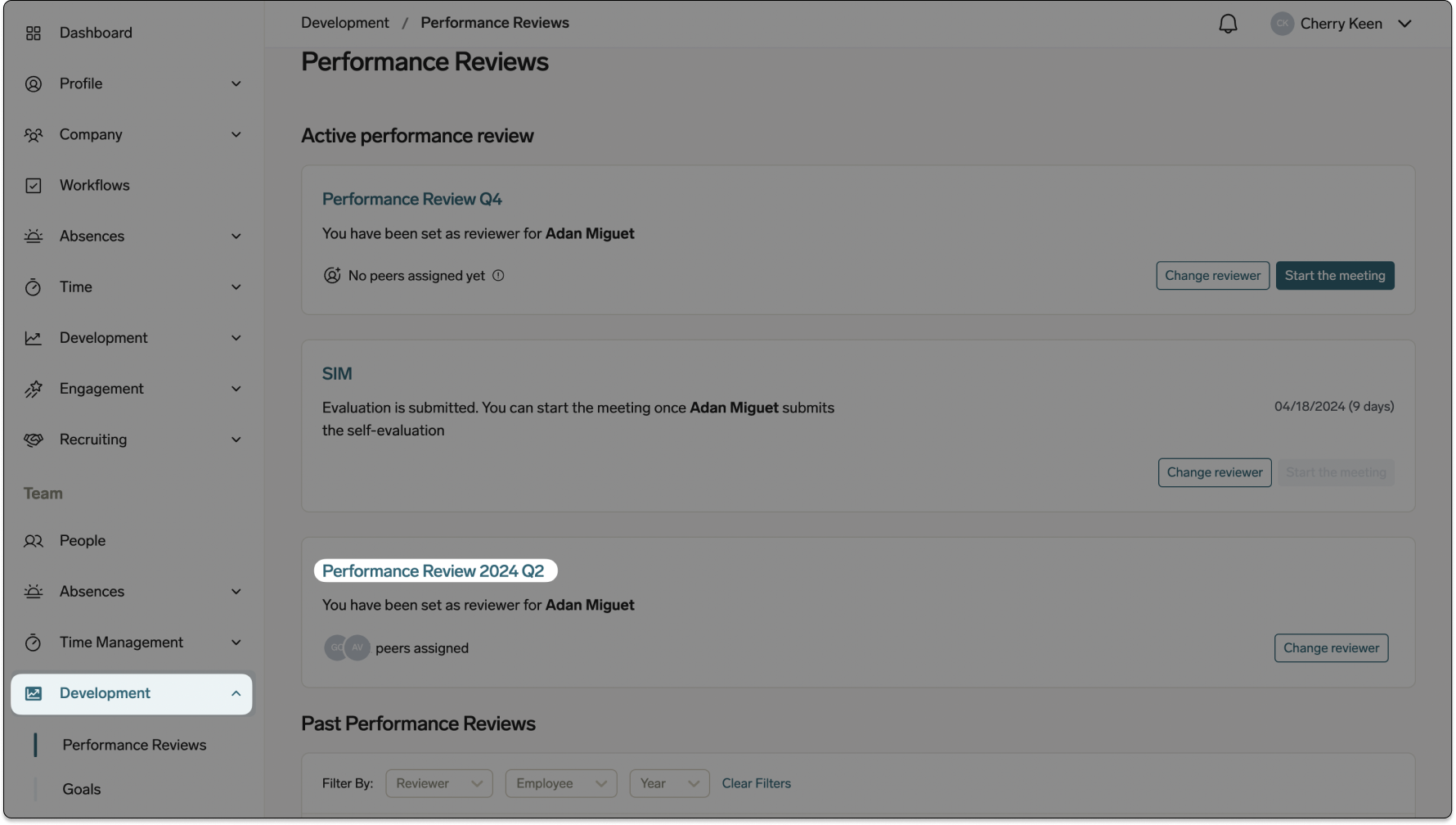
Task: Open the Year filter dropdown
Action: coord(669,783)
